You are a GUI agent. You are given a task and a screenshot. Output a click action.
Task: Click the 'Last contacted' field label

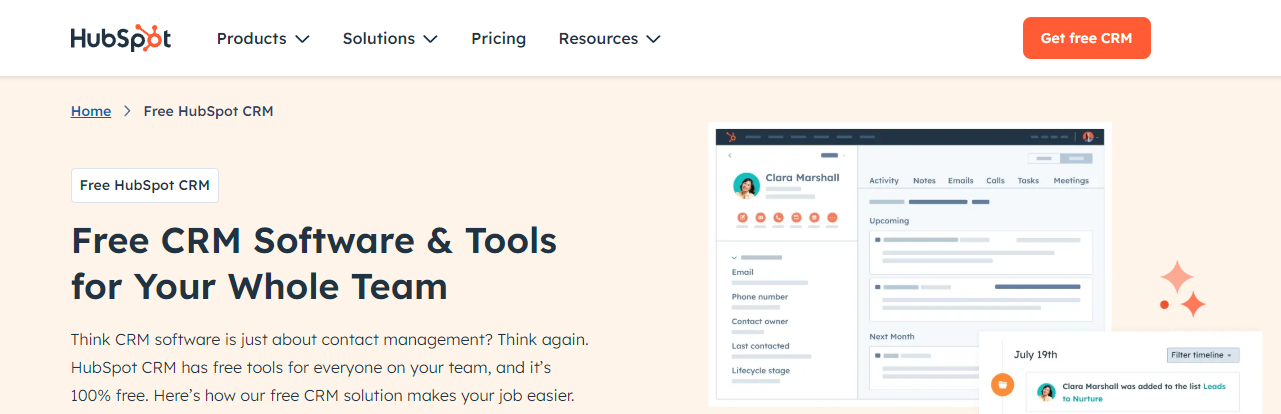(761, 346)
